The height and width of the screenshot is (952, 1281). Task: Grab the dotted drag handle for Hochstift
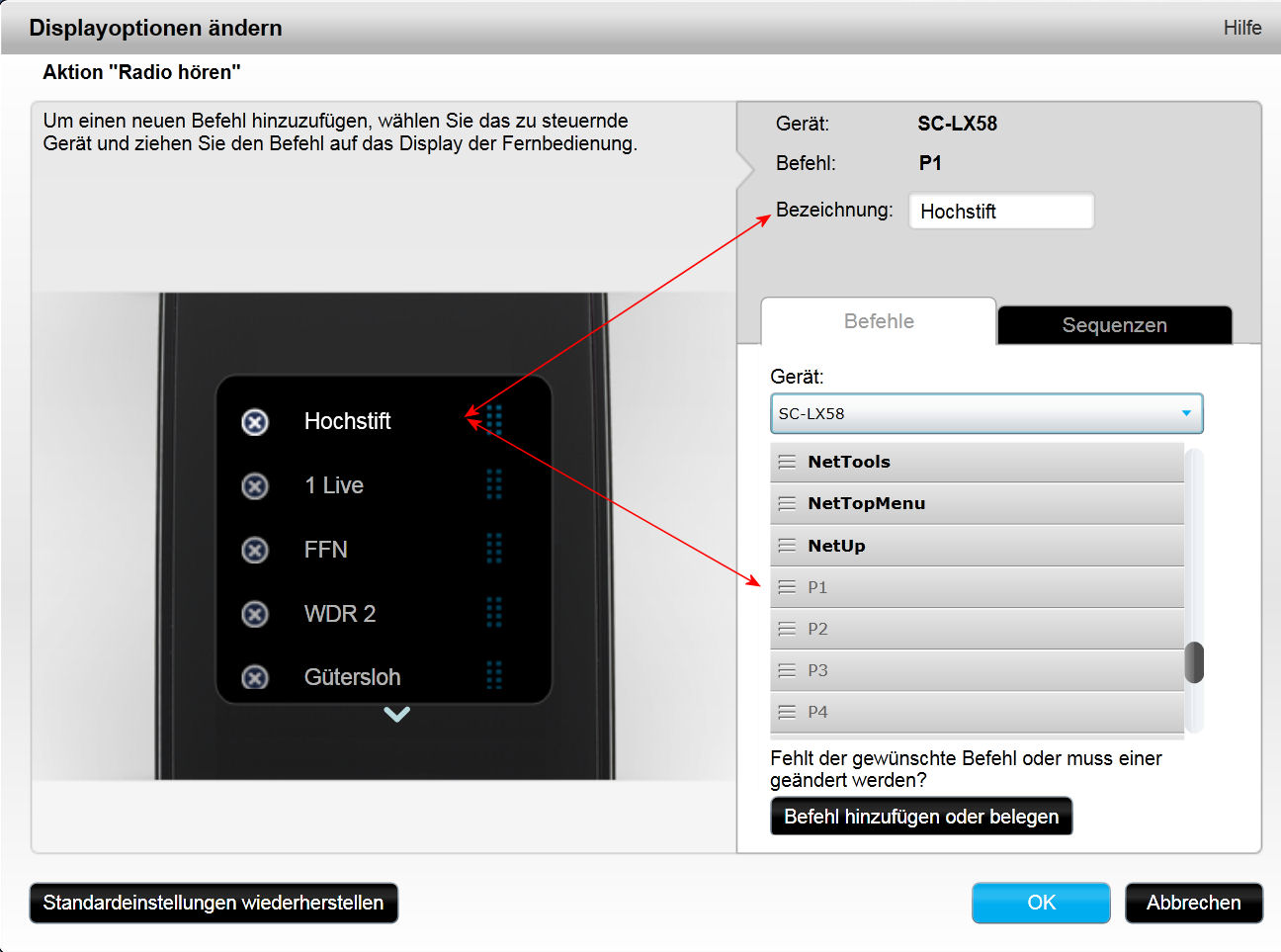point(494,420)
